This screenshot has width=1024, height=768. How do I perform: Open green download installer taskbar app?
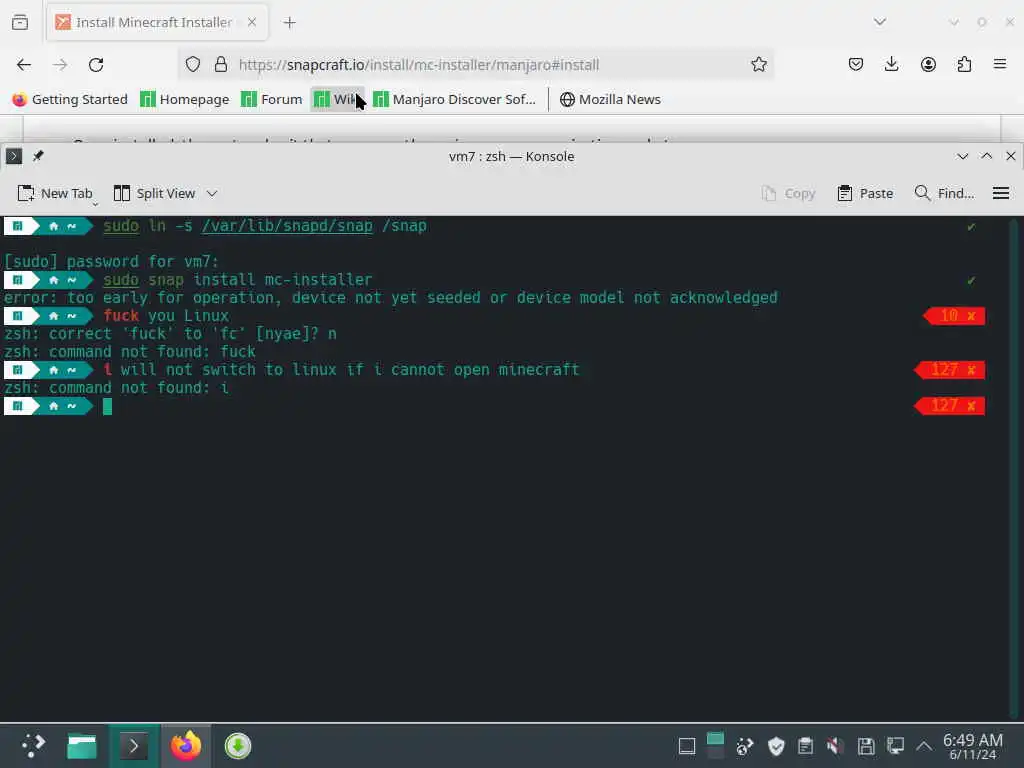click(x=238, y=746)
